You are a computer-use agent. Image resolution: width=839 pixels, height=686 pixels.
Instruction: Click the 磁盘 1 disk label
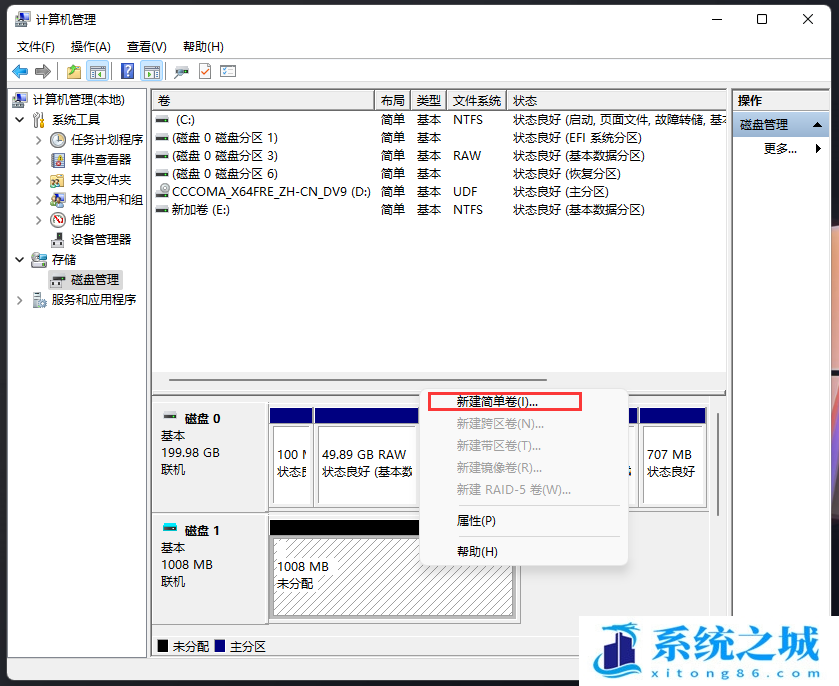pyautogui.click(x=202, y=531)
